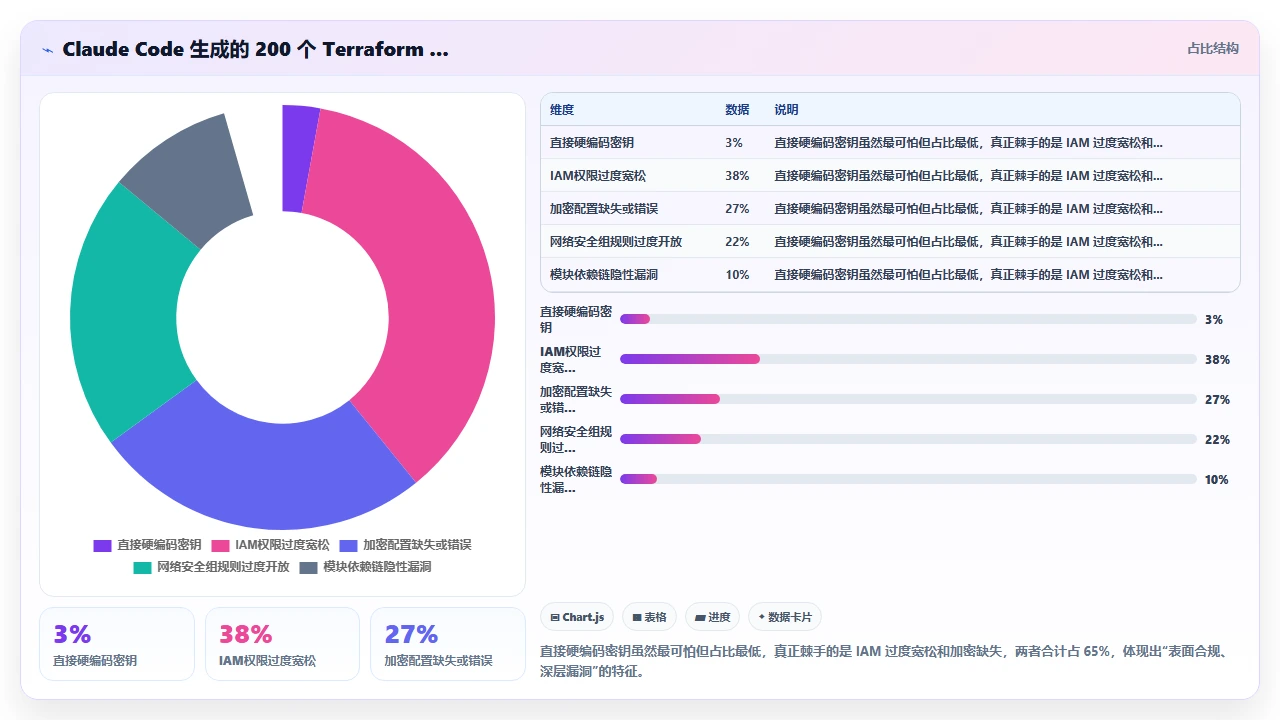Click the dashboard title Claude Code 生成的 200 个 Terraform
The width and height of the screenshot is (1280, 720).
tap(255, 50)
